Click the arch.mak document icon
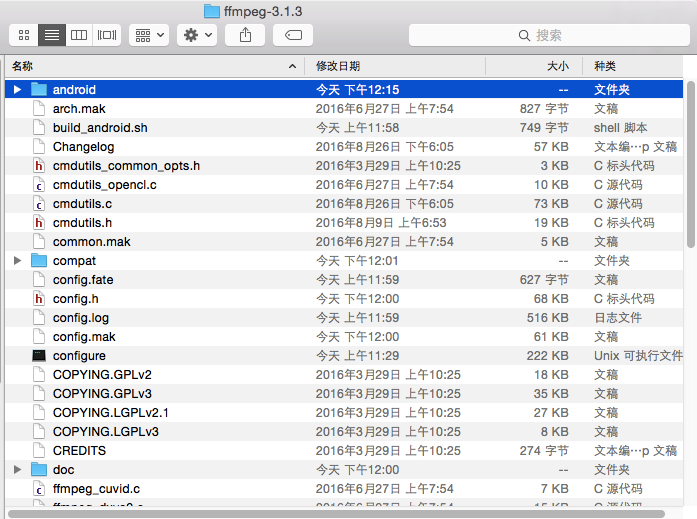The height and width of the screenshot is (519, 697). click(x=39, y=109)
